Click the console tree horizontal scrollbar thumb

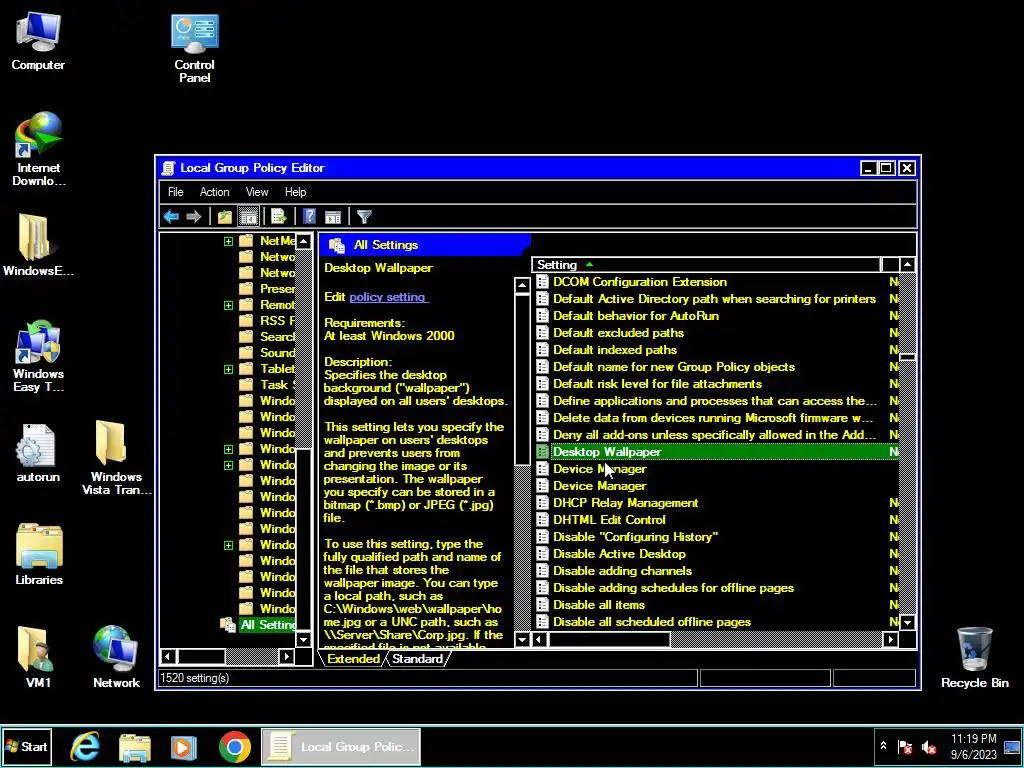click(x=201, y=656)
